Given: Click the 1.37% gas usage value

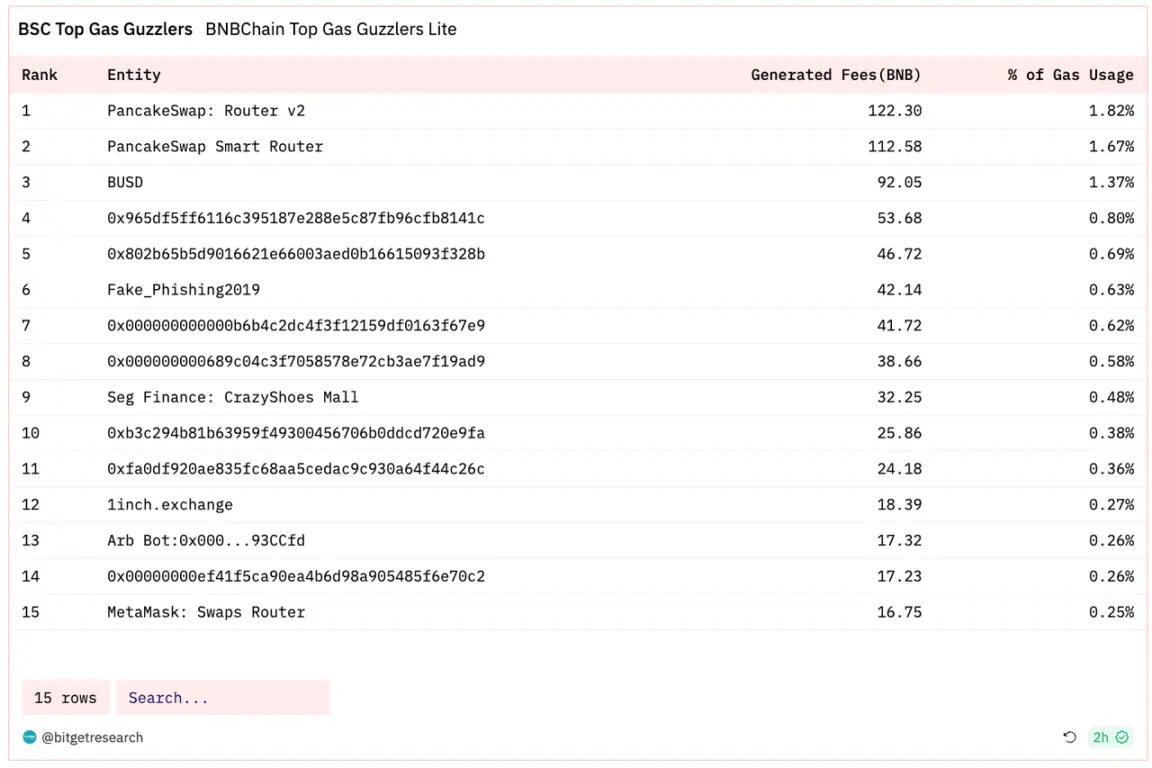Looking at the screenshot, I should pyautogui.click(x=1111, y=182).
